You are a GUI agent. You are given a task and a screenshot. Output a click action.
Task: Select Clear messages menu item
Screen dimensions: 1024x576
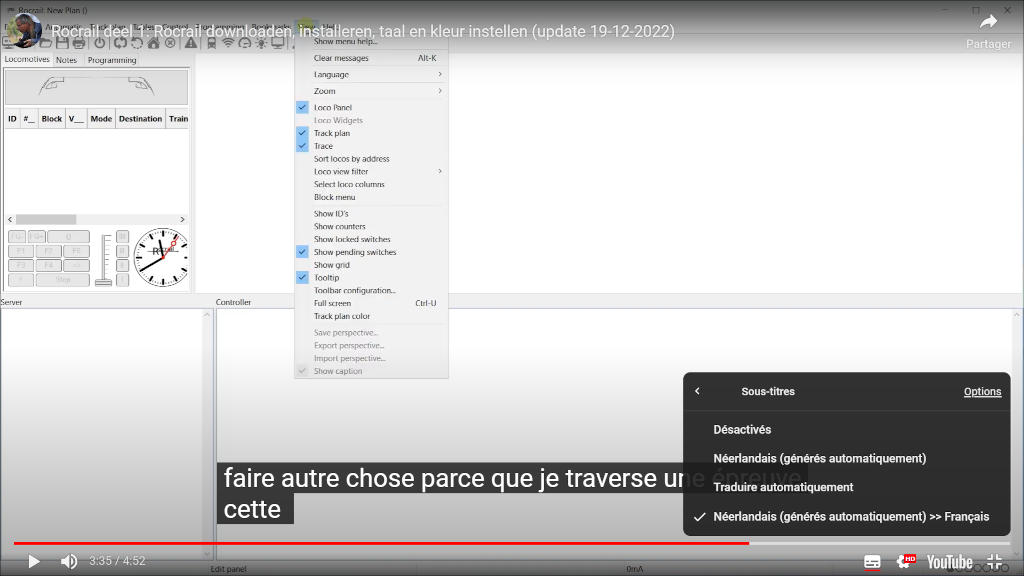coord(371,58)
